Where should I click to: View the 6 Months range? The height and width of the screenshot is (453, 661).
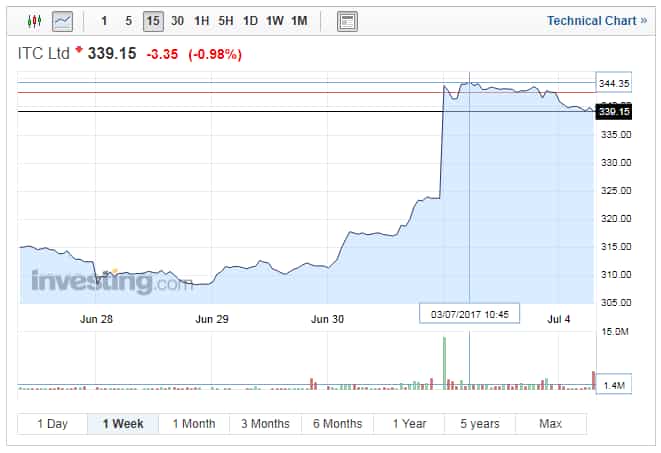tap(337, 424)
